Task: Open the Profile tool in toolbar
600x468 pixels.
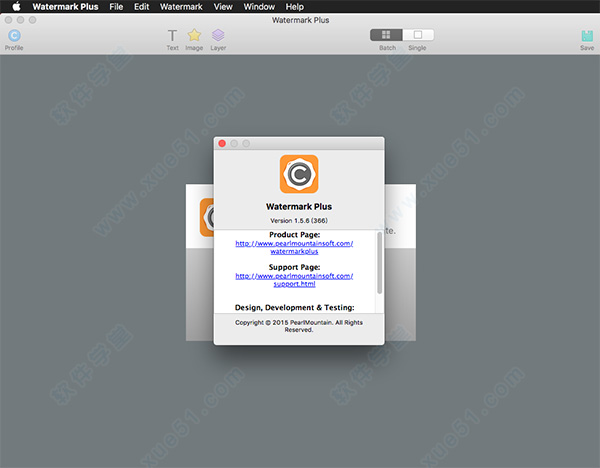Action: 14,40
